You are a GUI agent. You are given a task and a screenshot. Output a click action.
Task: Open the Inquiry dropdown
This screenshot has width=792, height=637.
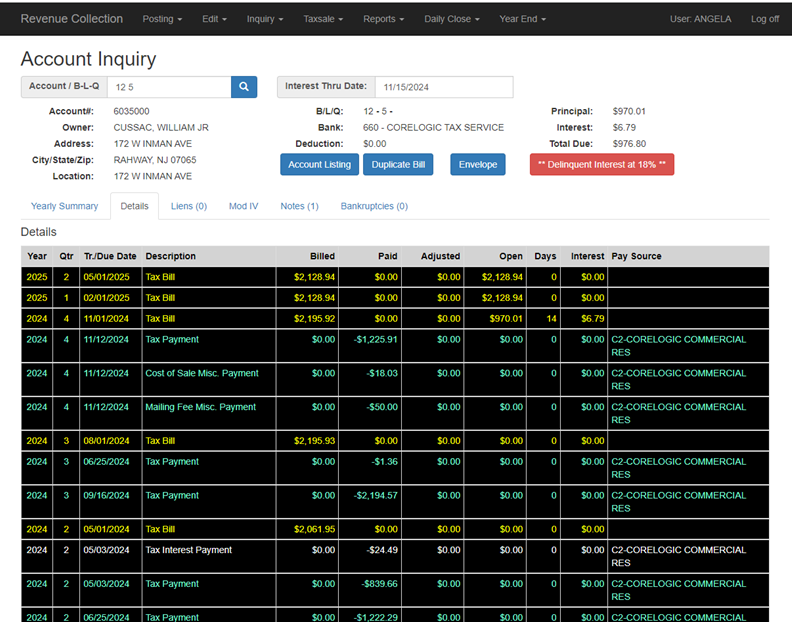pos(265,19)
